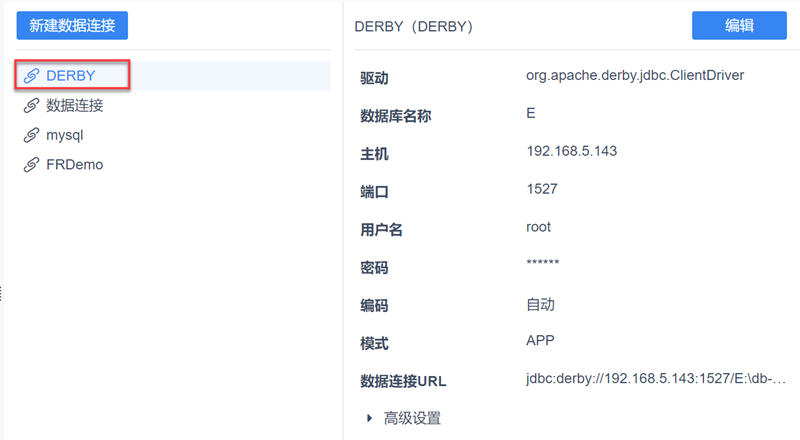The width and height of the screenshot is (800, 440).
Task: Click the 用户名 field label
Action: click(381, 230)
